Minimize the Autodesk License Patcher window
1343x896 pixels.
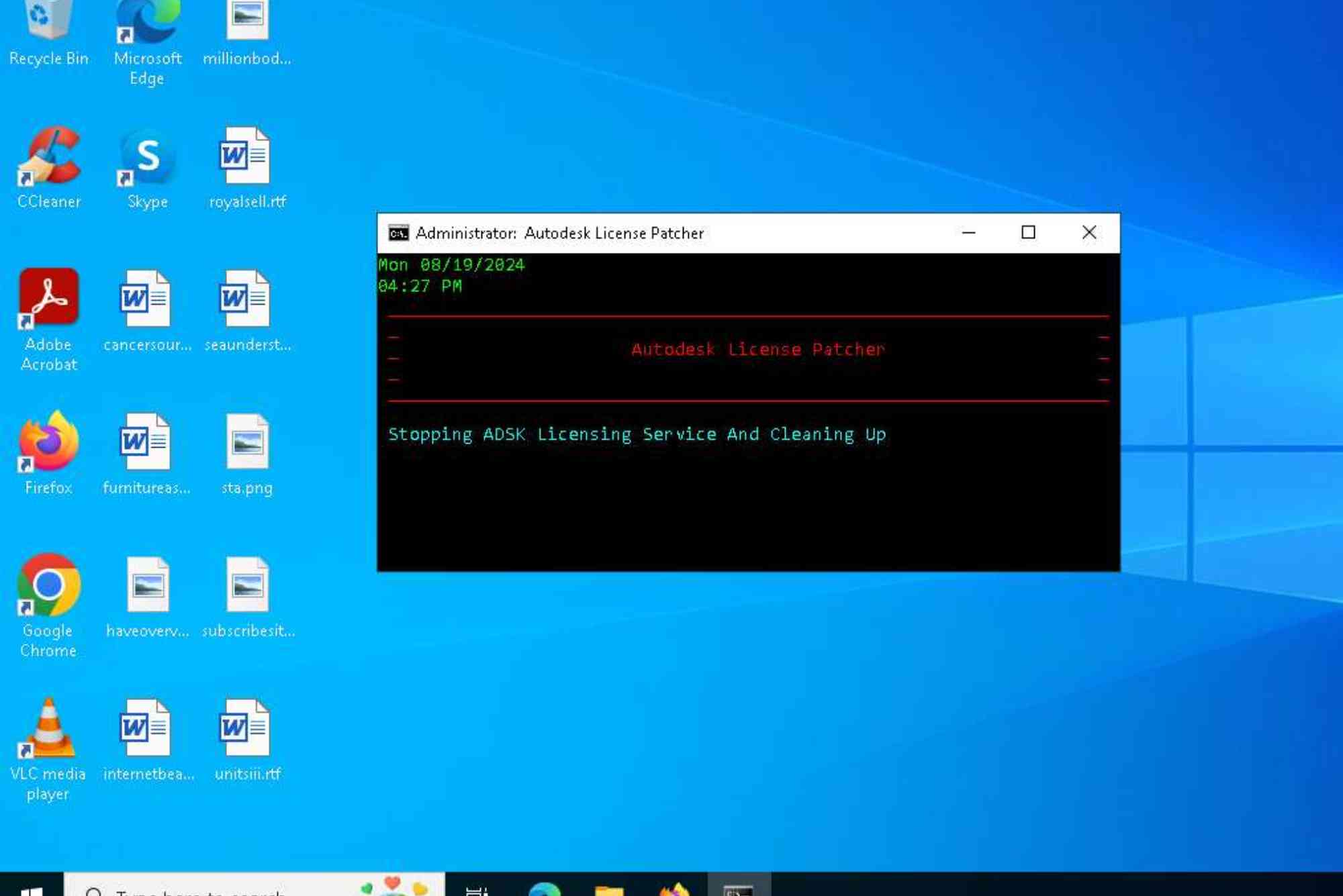[968, 233]
